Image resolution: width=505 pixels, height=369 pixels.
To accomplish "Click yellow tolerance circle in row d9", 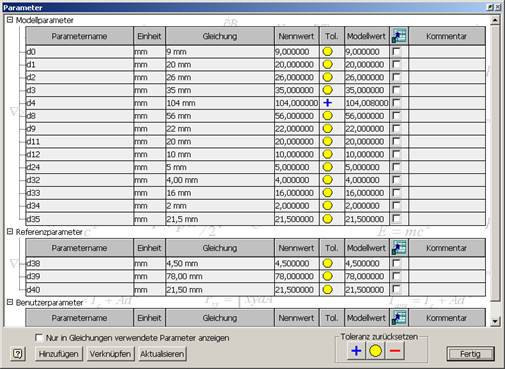I will pyautogui.click(x=328, y=128).
